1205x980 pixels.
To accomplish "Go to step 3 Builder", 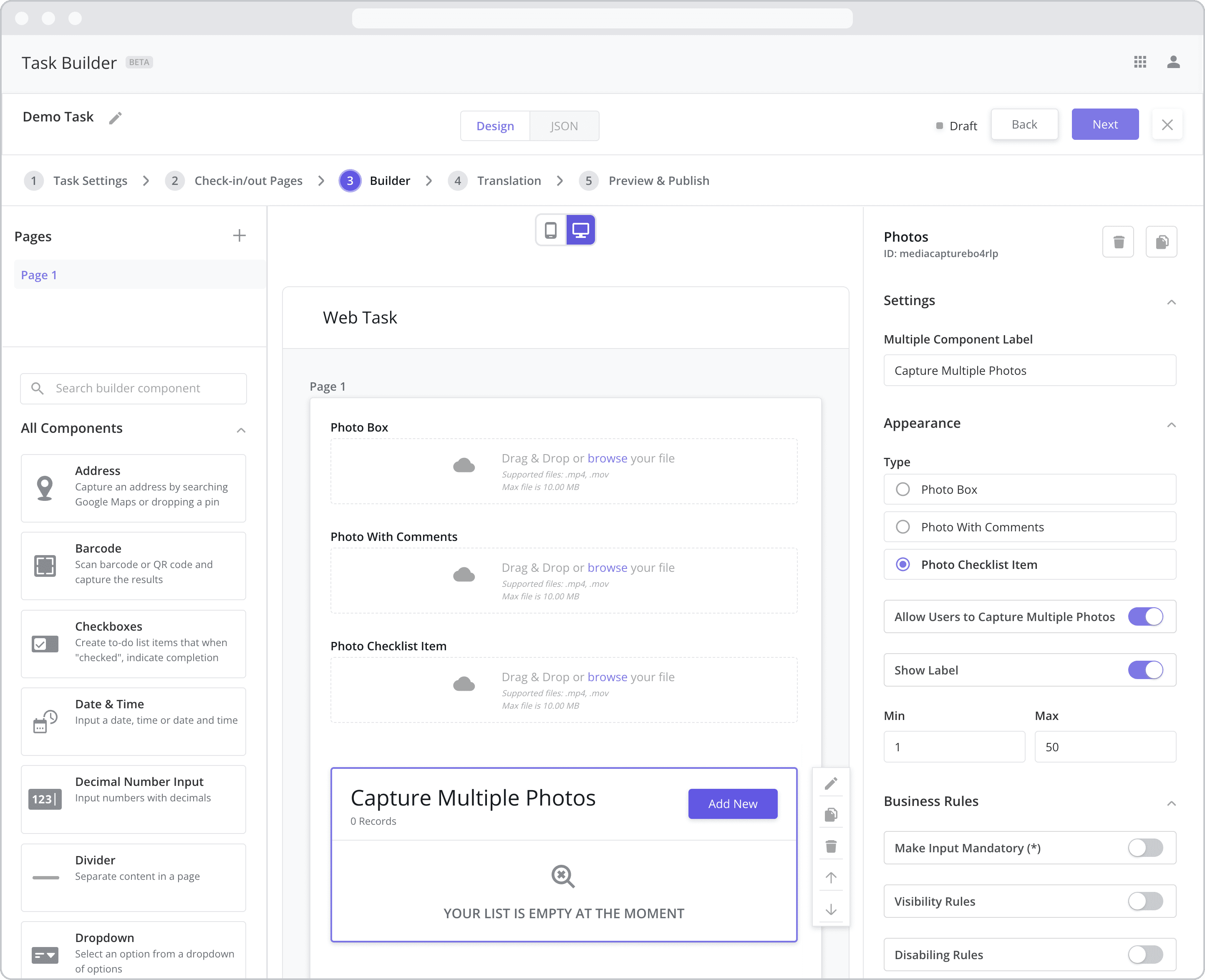I will pos(375,181).
